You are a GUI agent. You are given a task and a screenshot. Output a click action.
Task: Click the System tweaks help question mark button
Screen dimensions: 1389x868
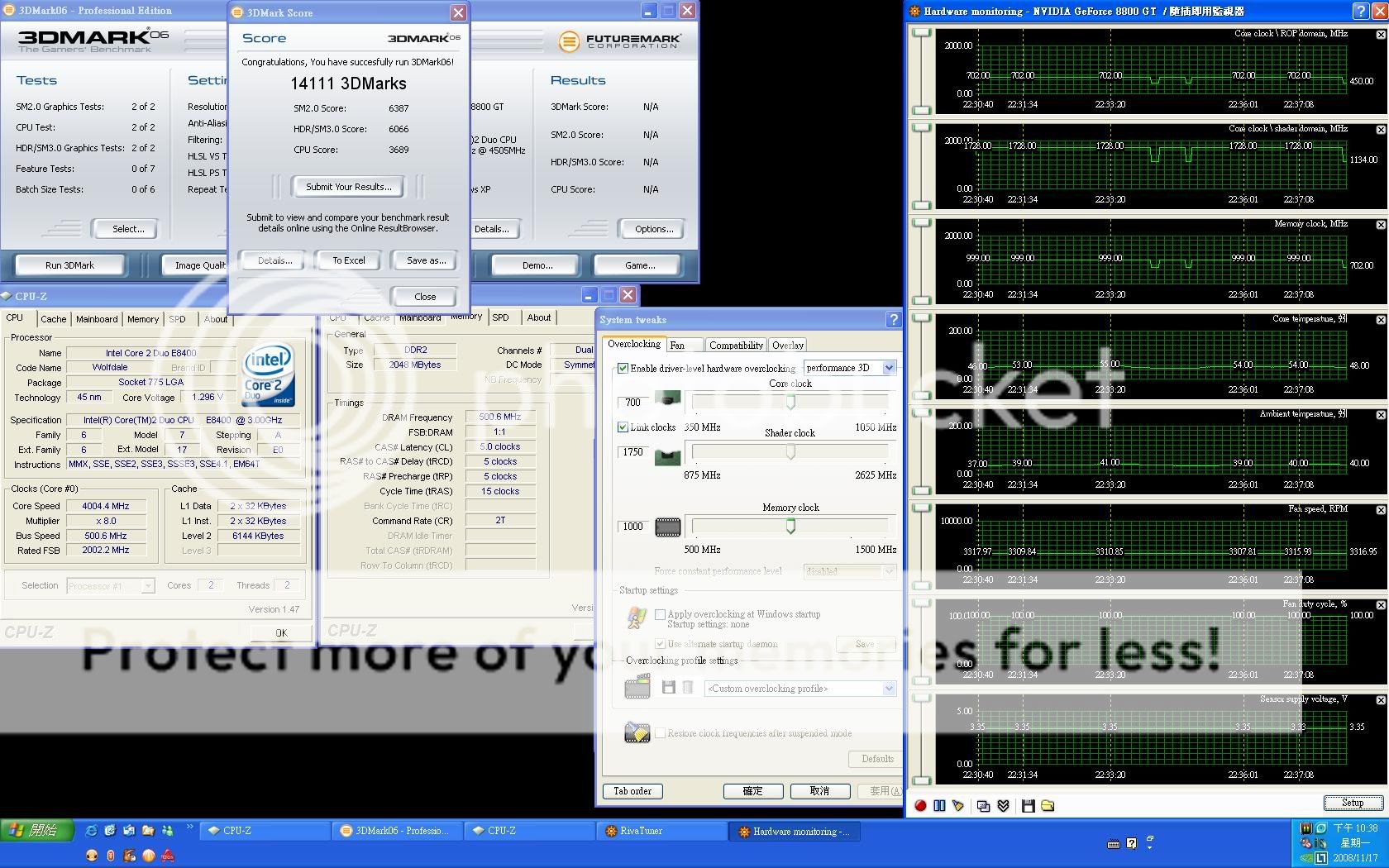[893, 319]
